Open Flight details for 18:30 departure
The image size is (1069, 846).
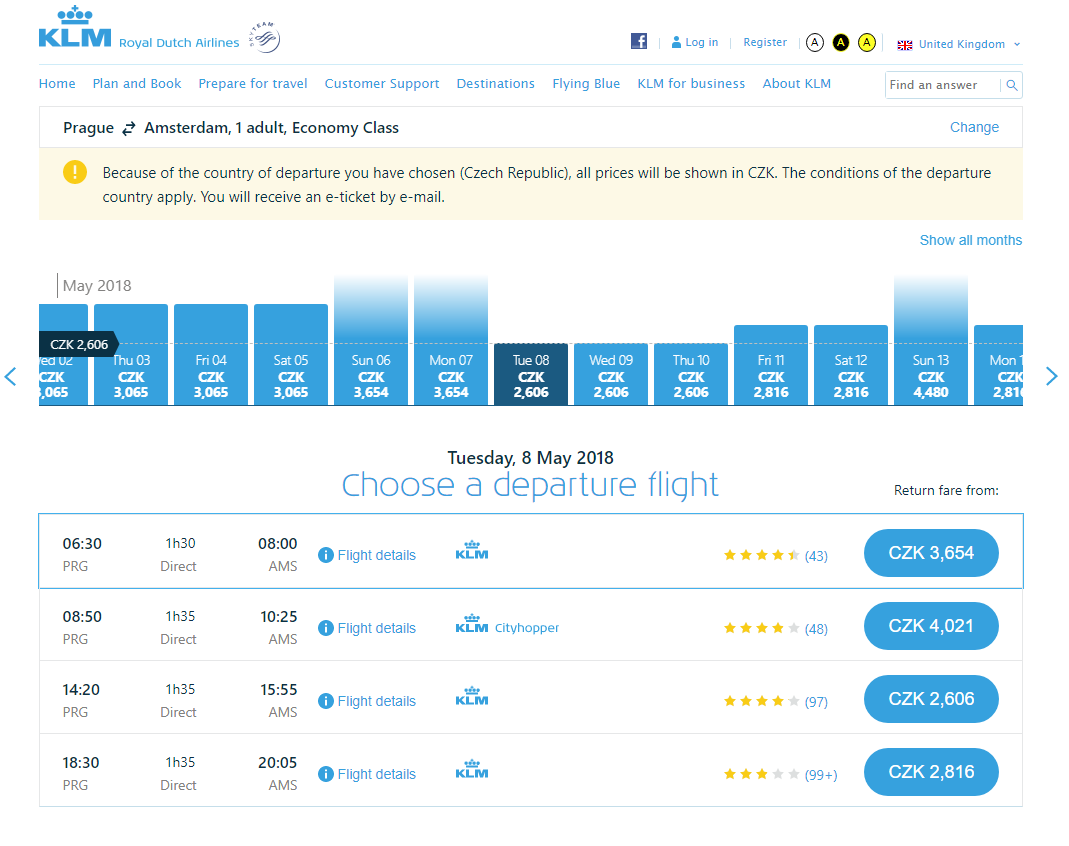pos(376,774)
